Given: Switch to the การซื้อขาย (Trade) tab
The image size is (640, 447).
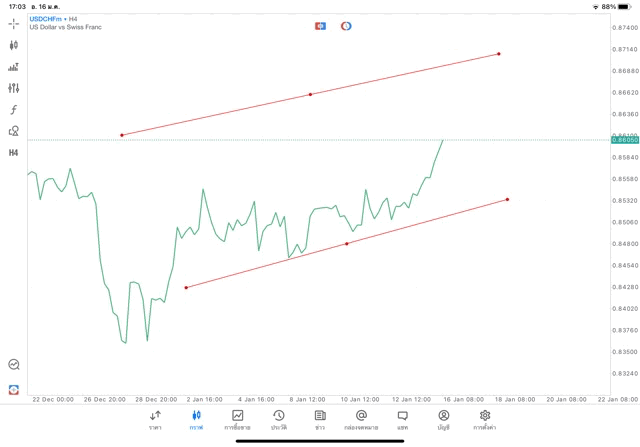Looking at the screenshot, I should pos(237,419).
